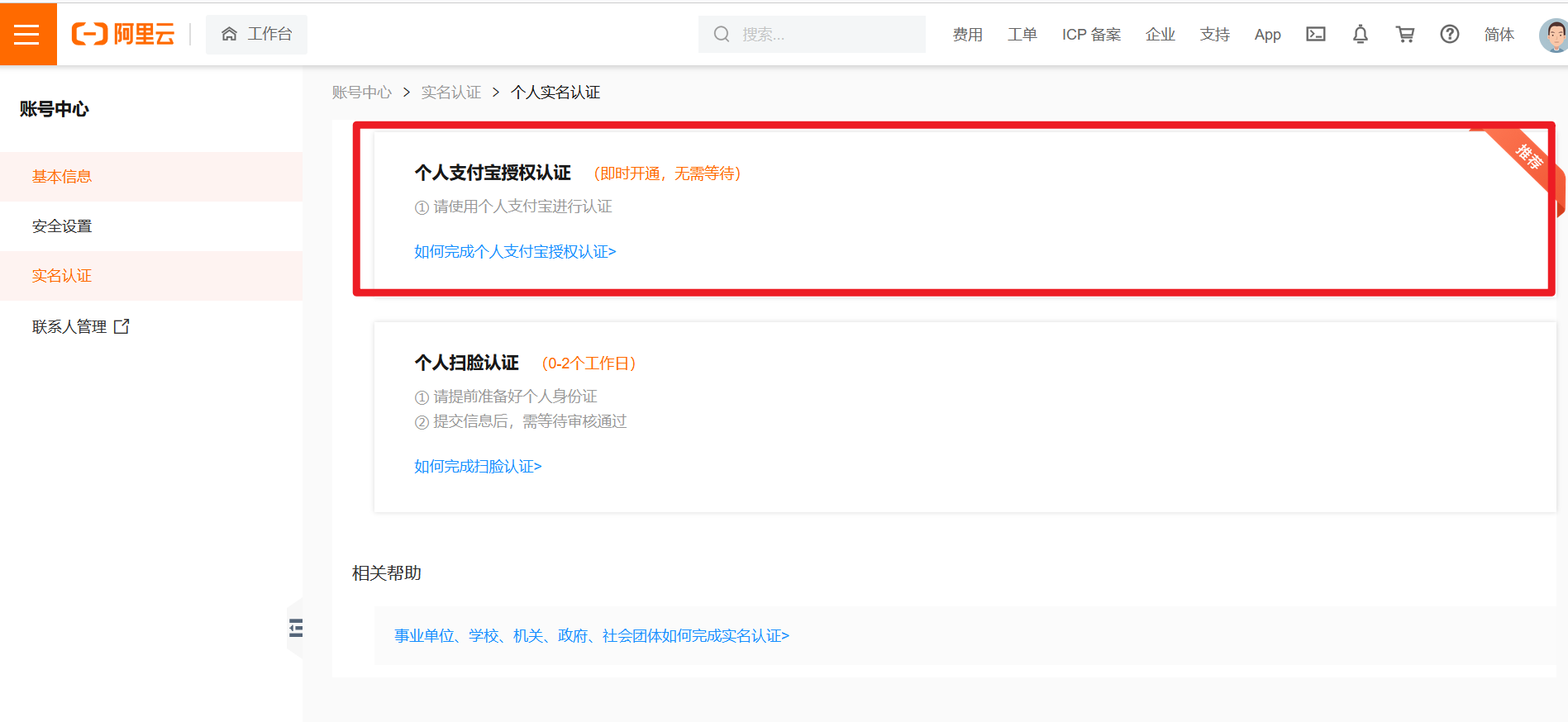Open the notification bell
Screen dimensions: 1568x722
point(1360,34)
